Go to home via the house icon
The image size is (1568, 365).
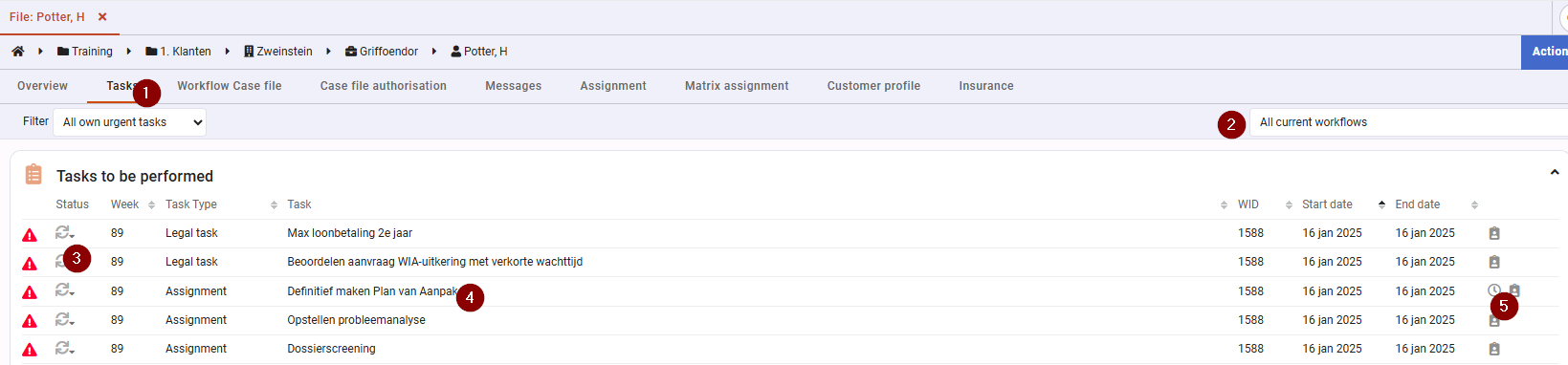[17, 52]
